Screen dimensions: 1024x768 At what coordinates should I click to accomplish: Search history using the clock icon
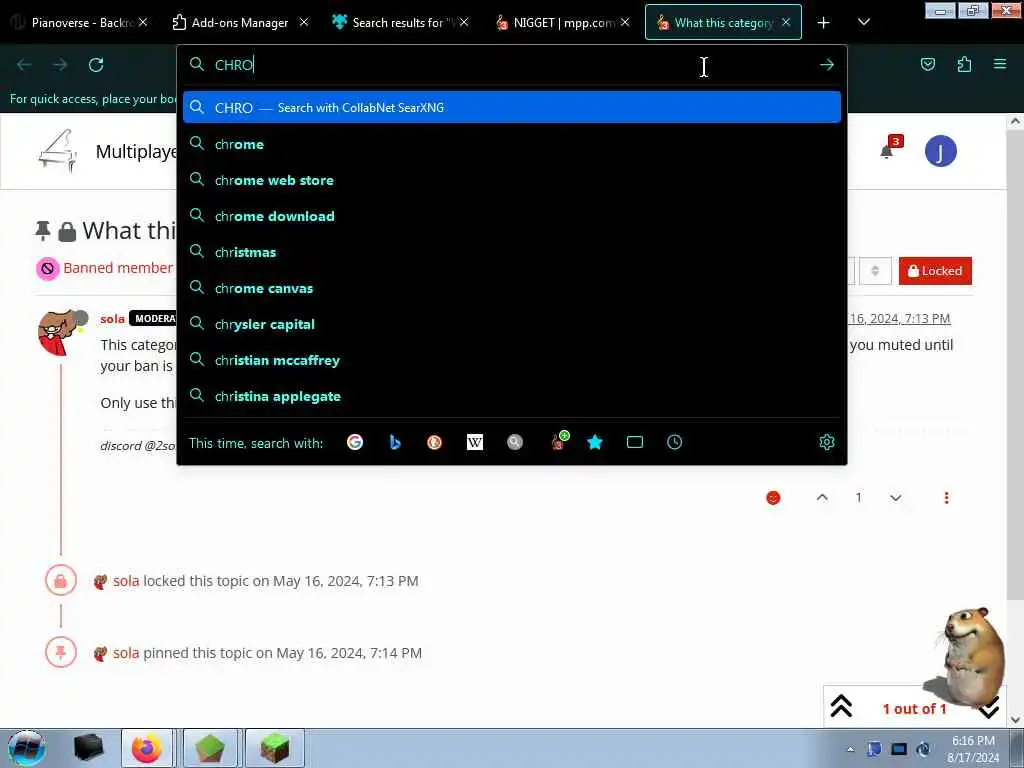tap(675, 442)
